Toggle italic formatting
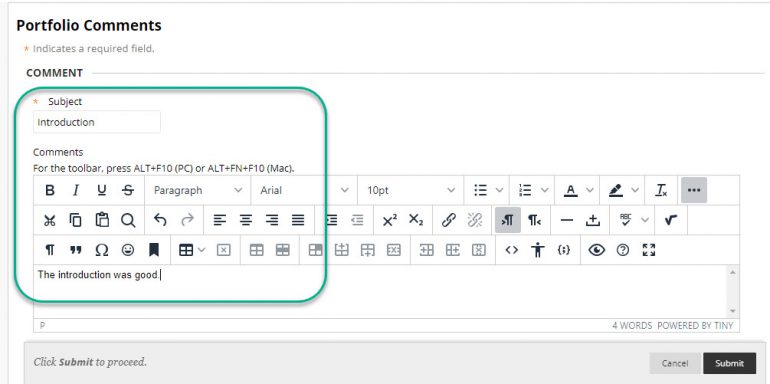The height and width of the screenshot is (384, 770). click(x=76, y=191)
